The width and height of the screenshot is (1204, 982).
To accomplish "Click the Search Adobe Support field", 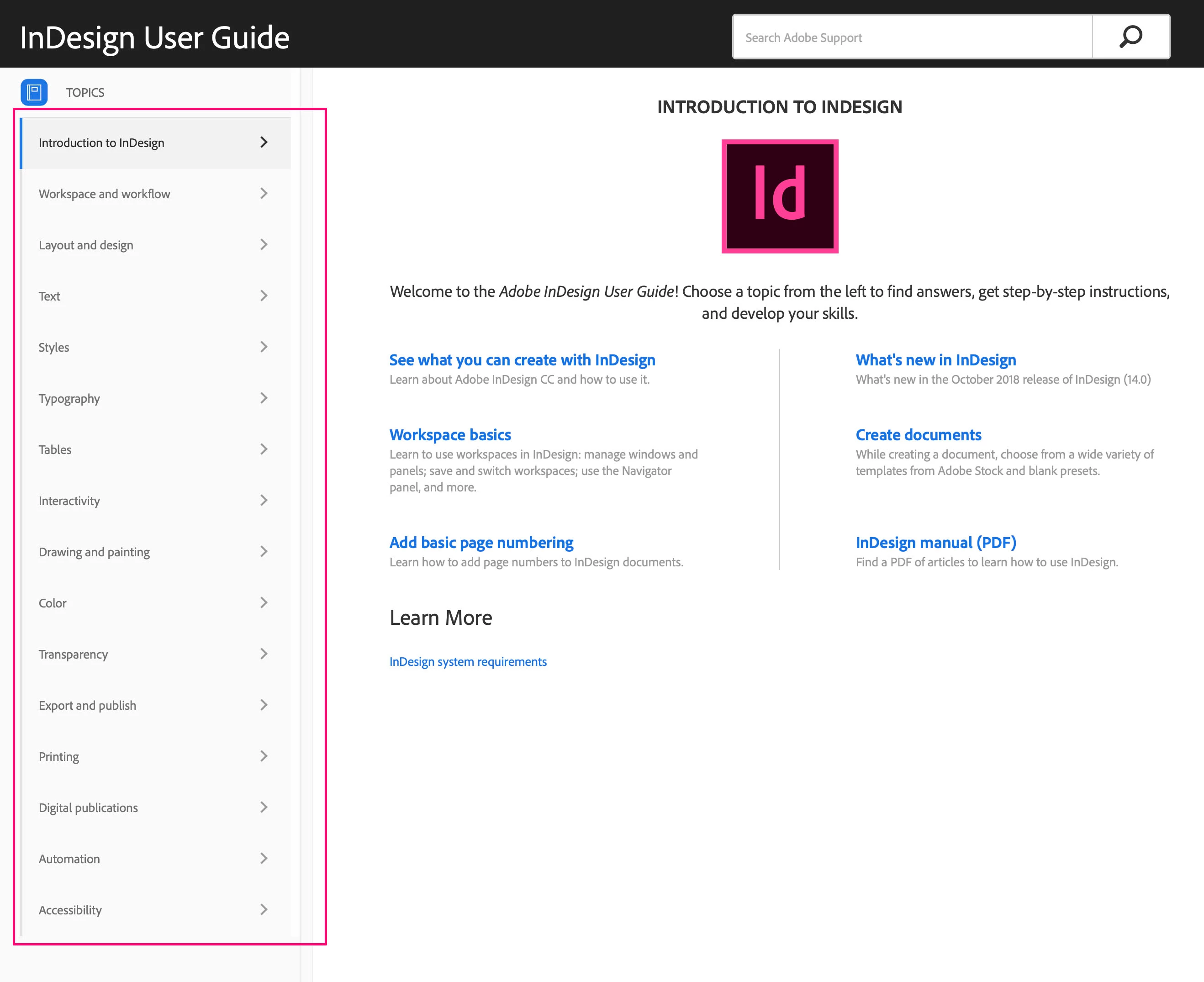I will pos(912,37).
